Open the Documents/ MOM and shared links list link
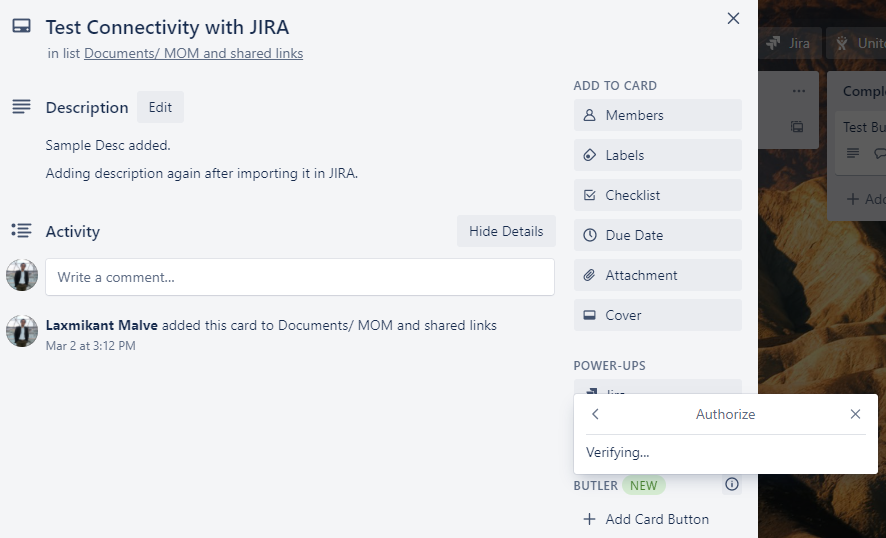The height and width of the screenshot is (538, 886). (x=193, y=53)
